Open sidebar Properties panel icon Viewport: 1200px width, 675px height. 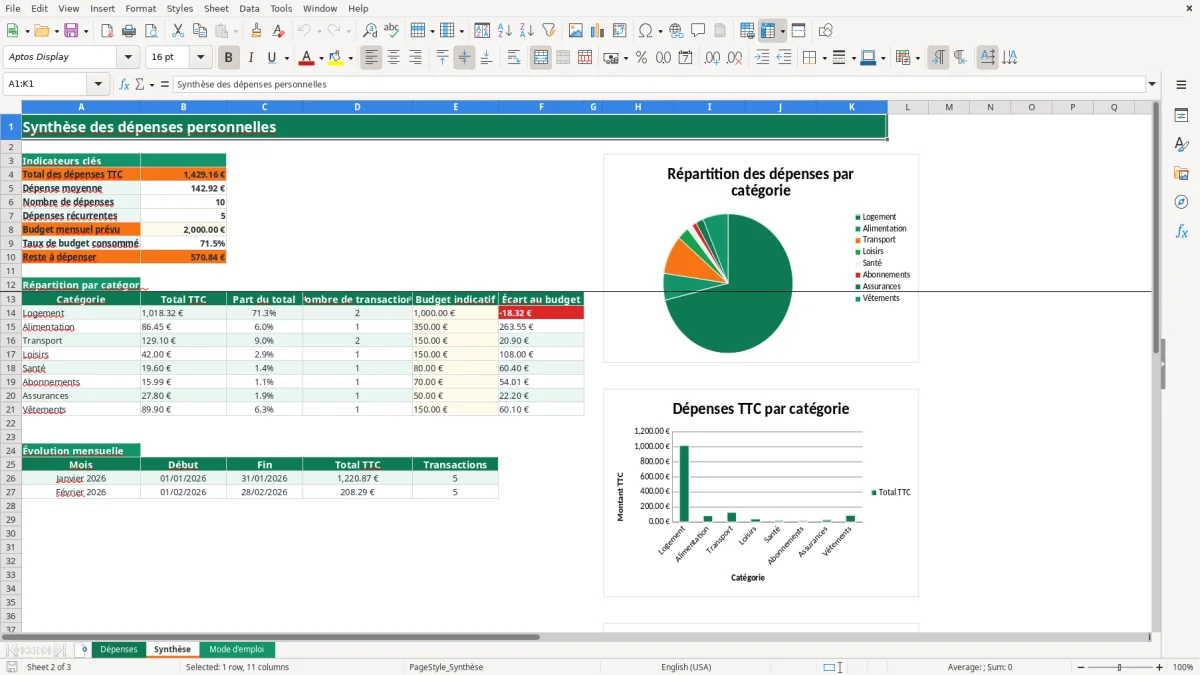pyautogui.click(x=1181, y=116)
